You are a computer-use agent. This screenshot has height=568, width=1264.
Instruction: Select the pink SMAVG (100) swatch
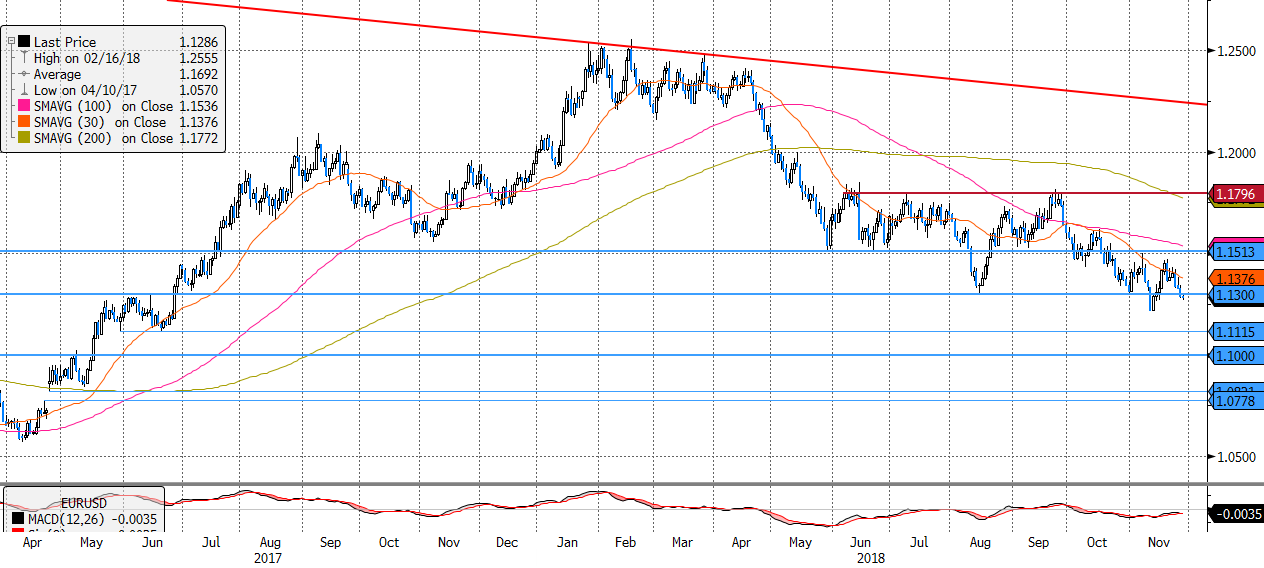24,106
